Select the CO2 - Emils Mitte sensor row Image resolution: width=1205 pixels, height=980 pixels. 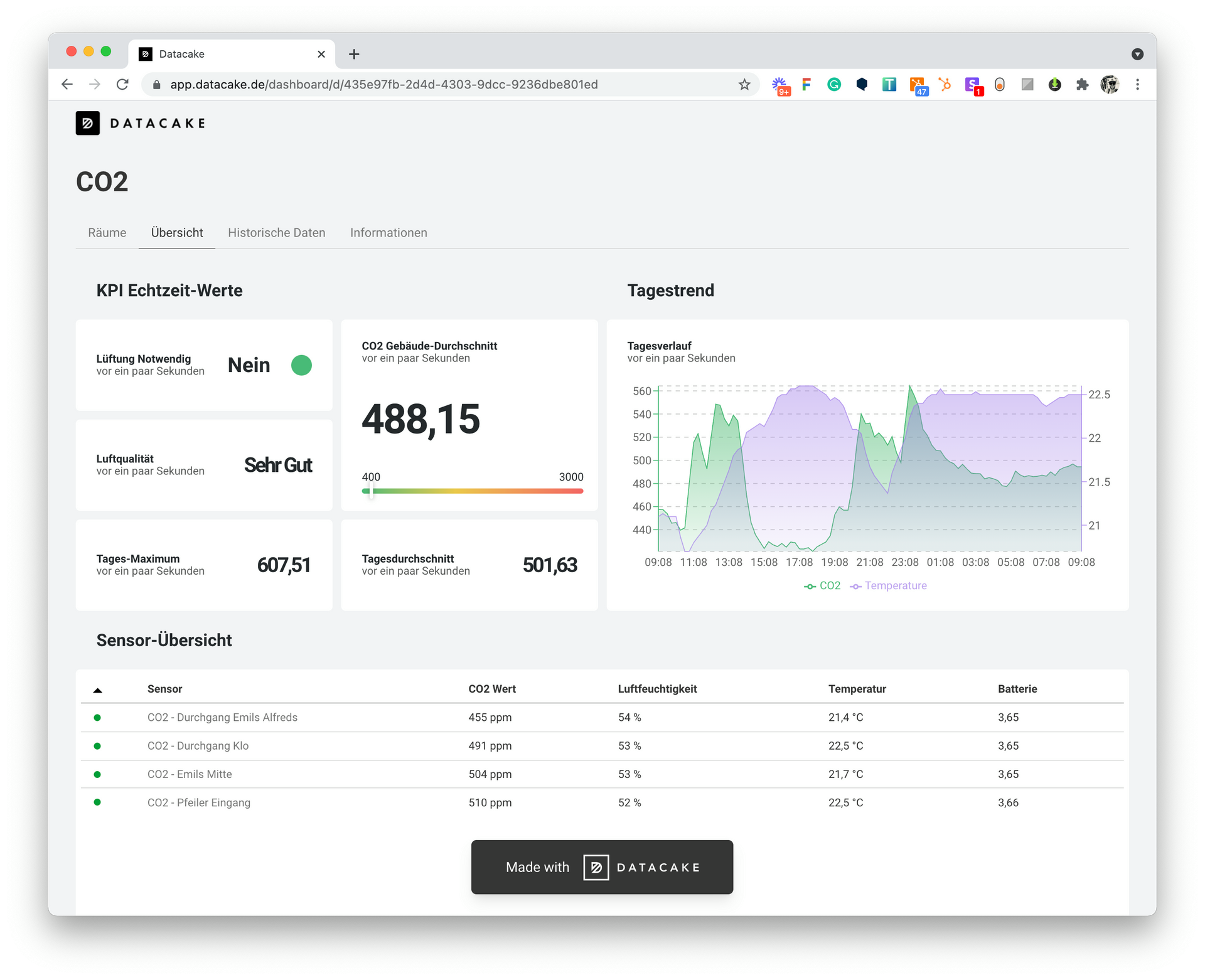(x=602, y=774)
